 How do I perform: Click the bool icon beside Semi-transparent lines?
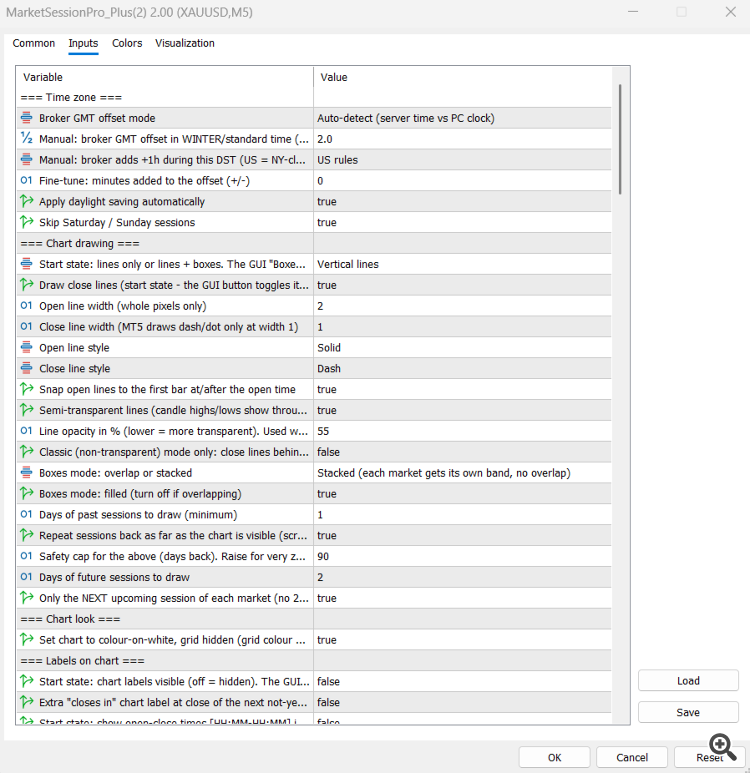coord(27,410)
